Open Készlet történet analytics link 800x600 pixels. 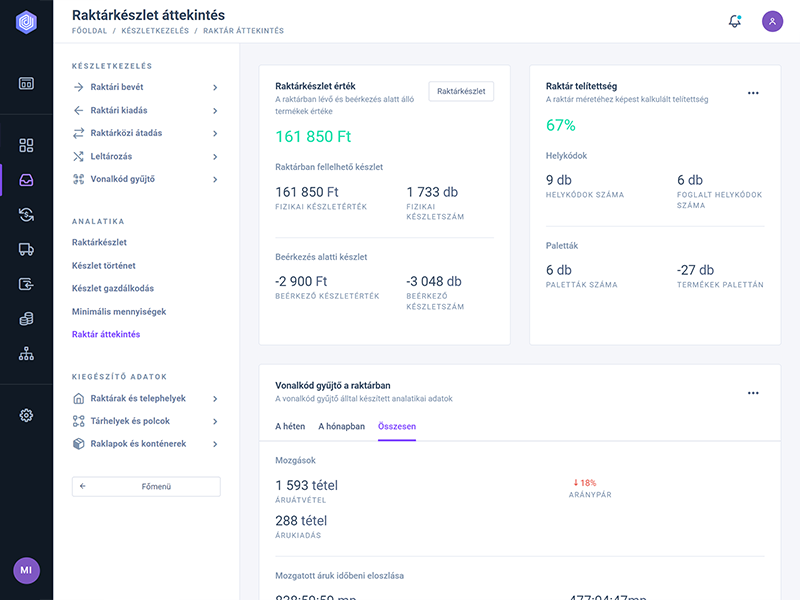[104, 265]
